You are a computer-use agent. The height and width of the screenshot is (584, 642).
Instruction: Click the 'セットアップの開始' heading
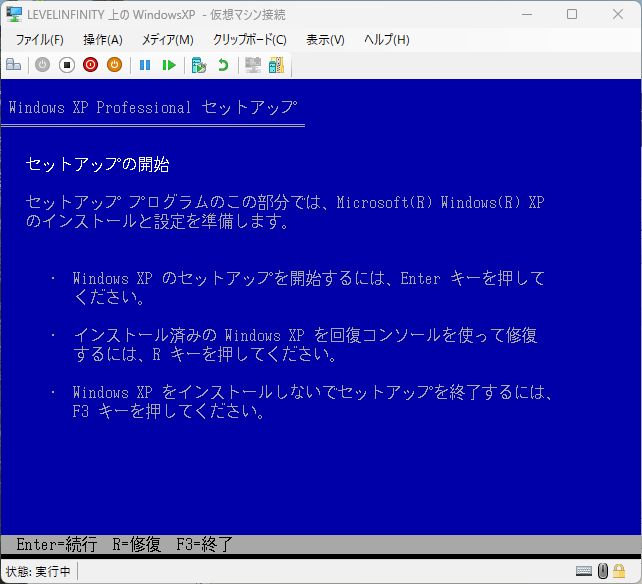97,164
